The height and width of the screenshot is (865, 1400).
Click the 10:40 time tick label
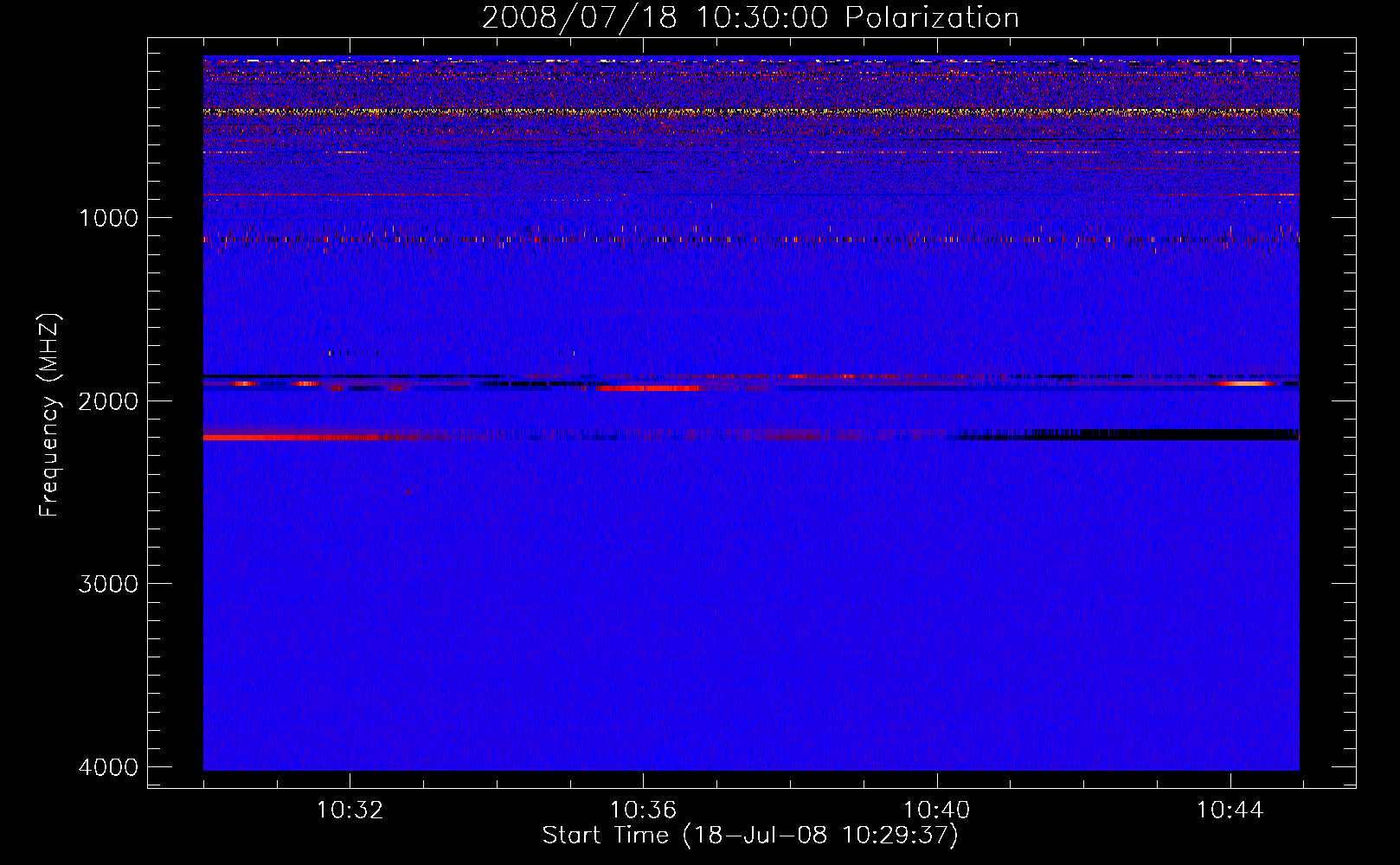[936, 811]
